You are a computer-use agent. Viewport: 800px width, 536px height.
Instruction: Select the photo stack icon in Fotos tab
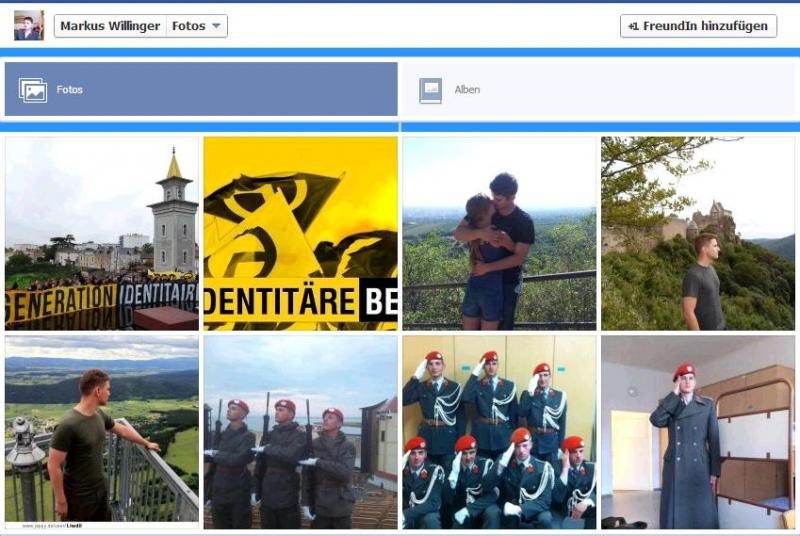(33, 90)
